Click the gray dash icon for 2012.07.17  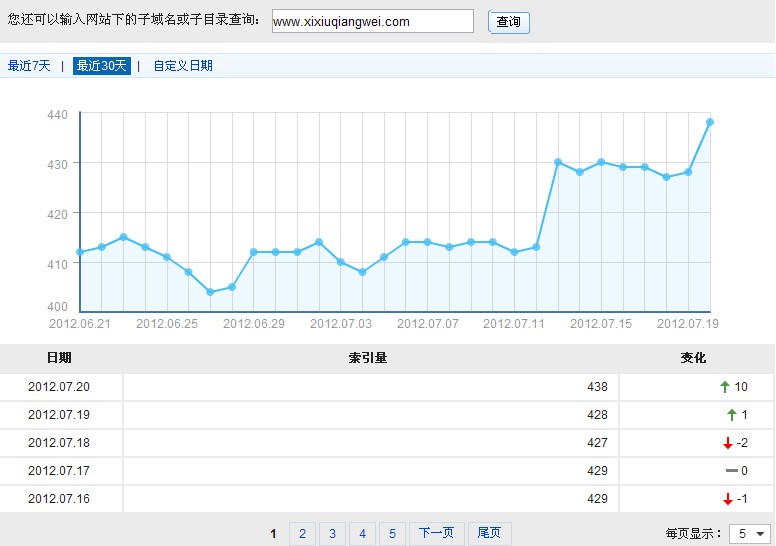(731, 470)
